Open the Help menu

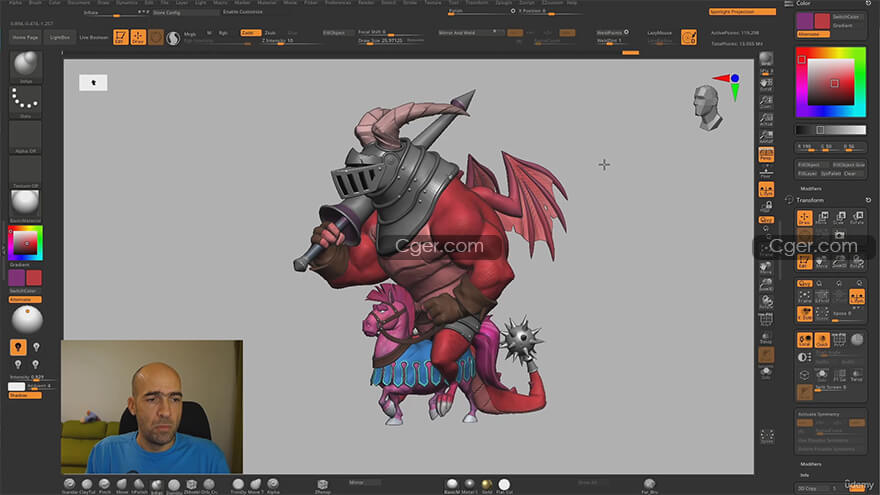coord(571,3)
